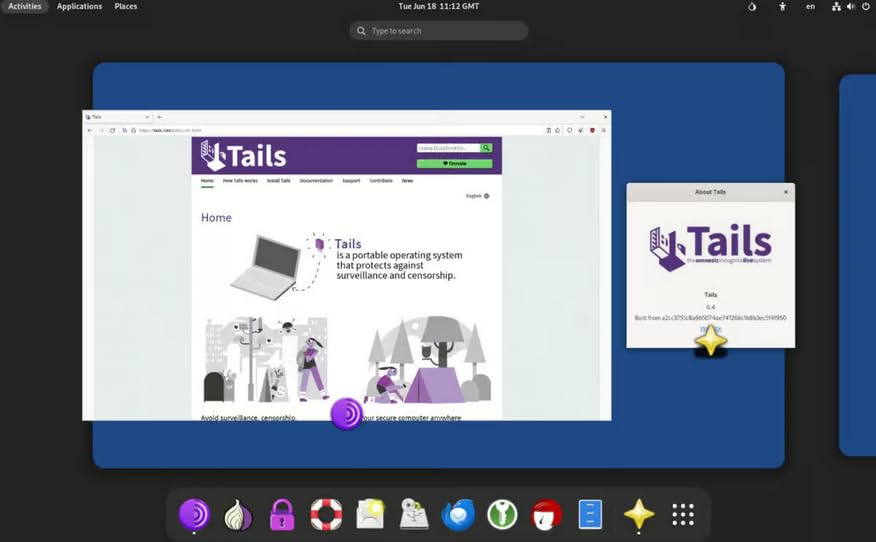The width and height of the screenshot is (876, 542).
Task: Open the Places menu
Action: [x=126, y=6]
